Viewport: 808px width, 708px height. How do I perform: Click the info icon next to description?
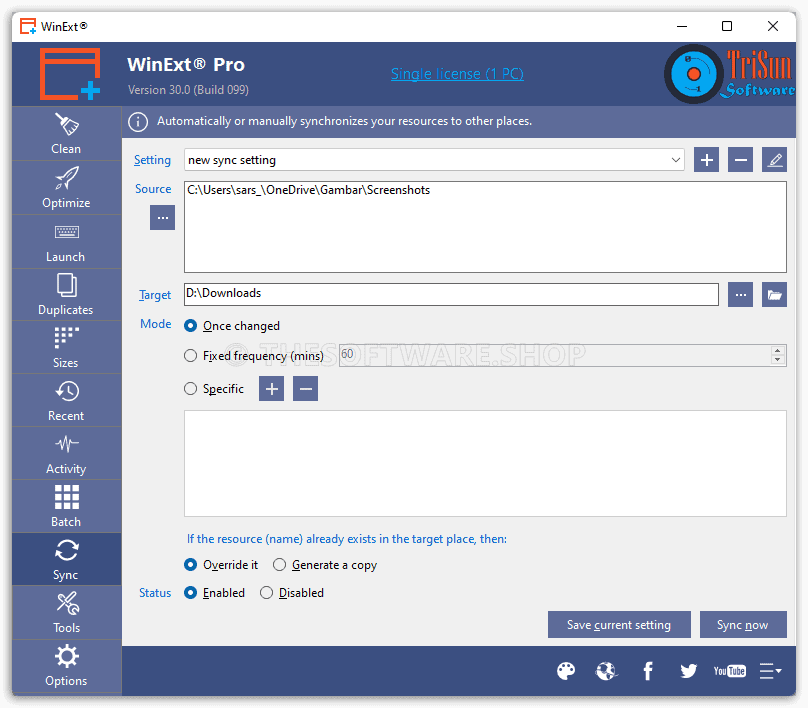click(138, 122)
